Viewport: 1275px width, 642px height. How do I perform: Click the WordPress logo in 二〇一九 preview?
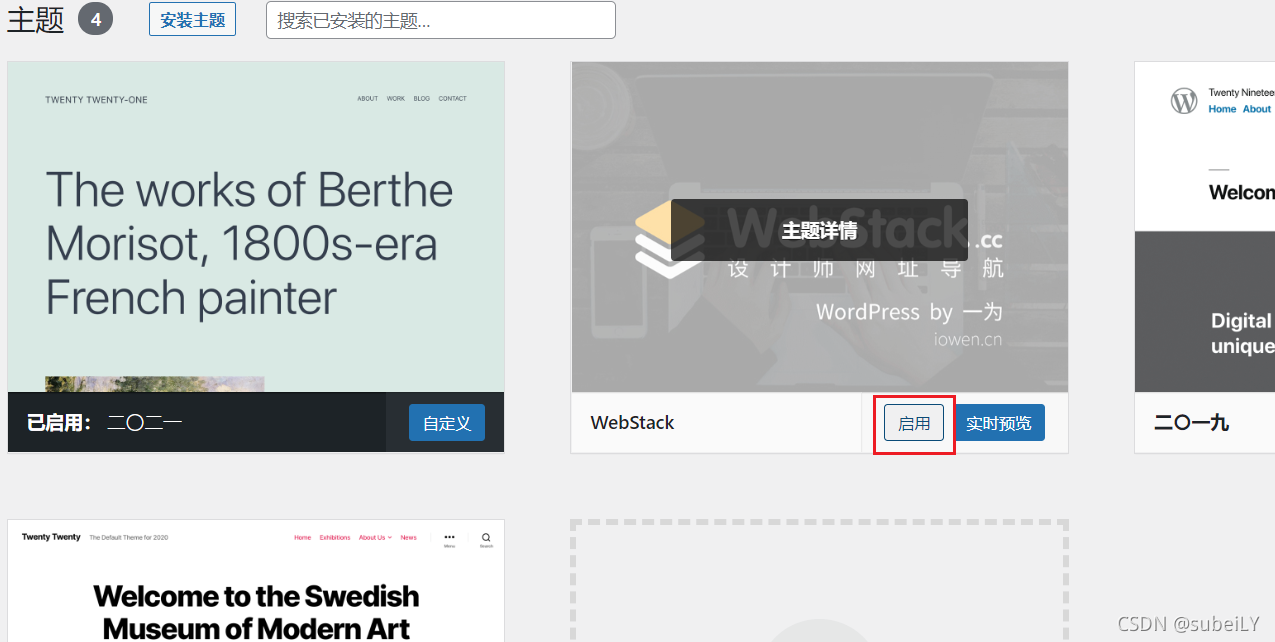(1184, 101)
